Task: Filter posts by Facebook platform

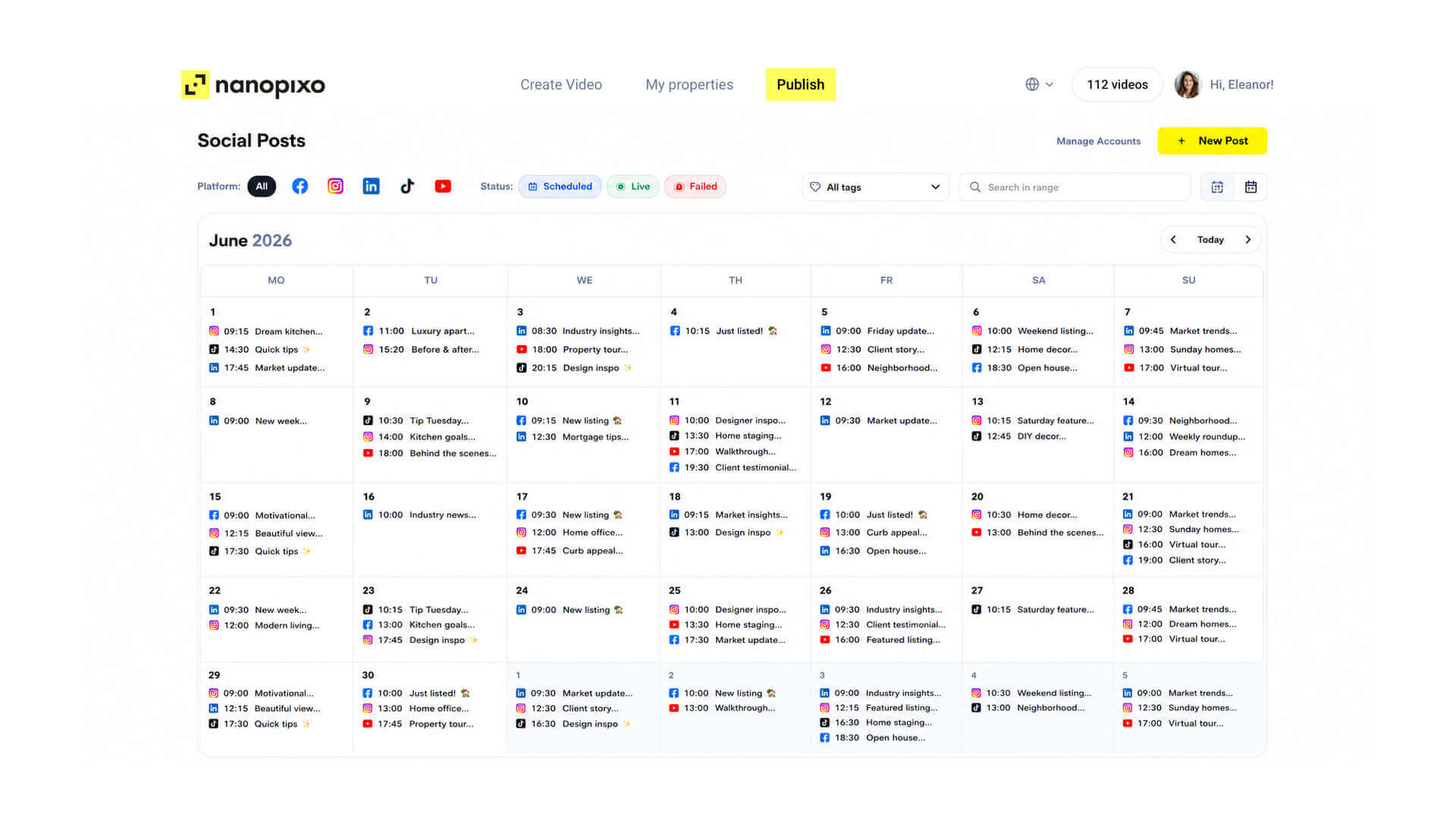Action: coord(300,186)
